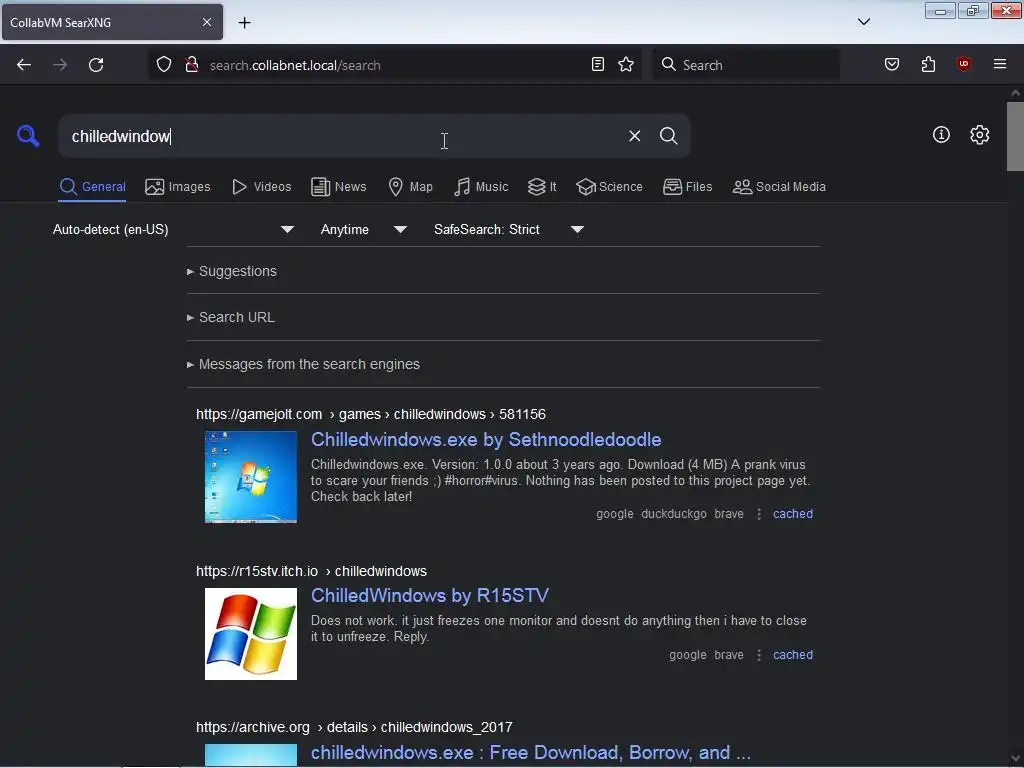Switch to the Map category
The image size is (1024, 768).
pyautogui.click(x=410, y=187)
